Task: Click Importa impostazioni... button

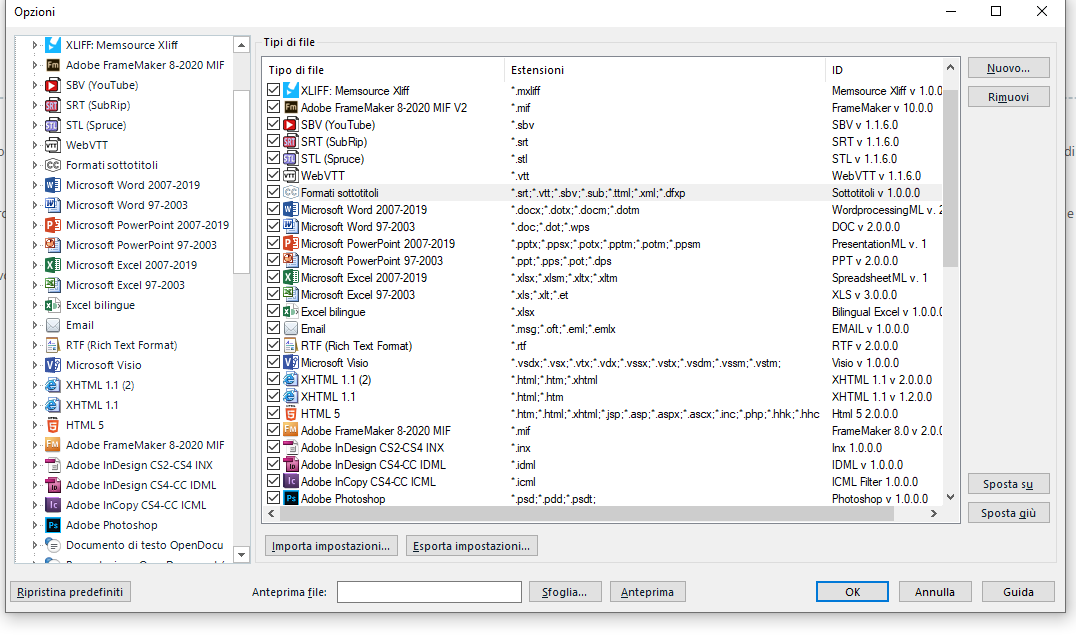Action: coord(331,546)
